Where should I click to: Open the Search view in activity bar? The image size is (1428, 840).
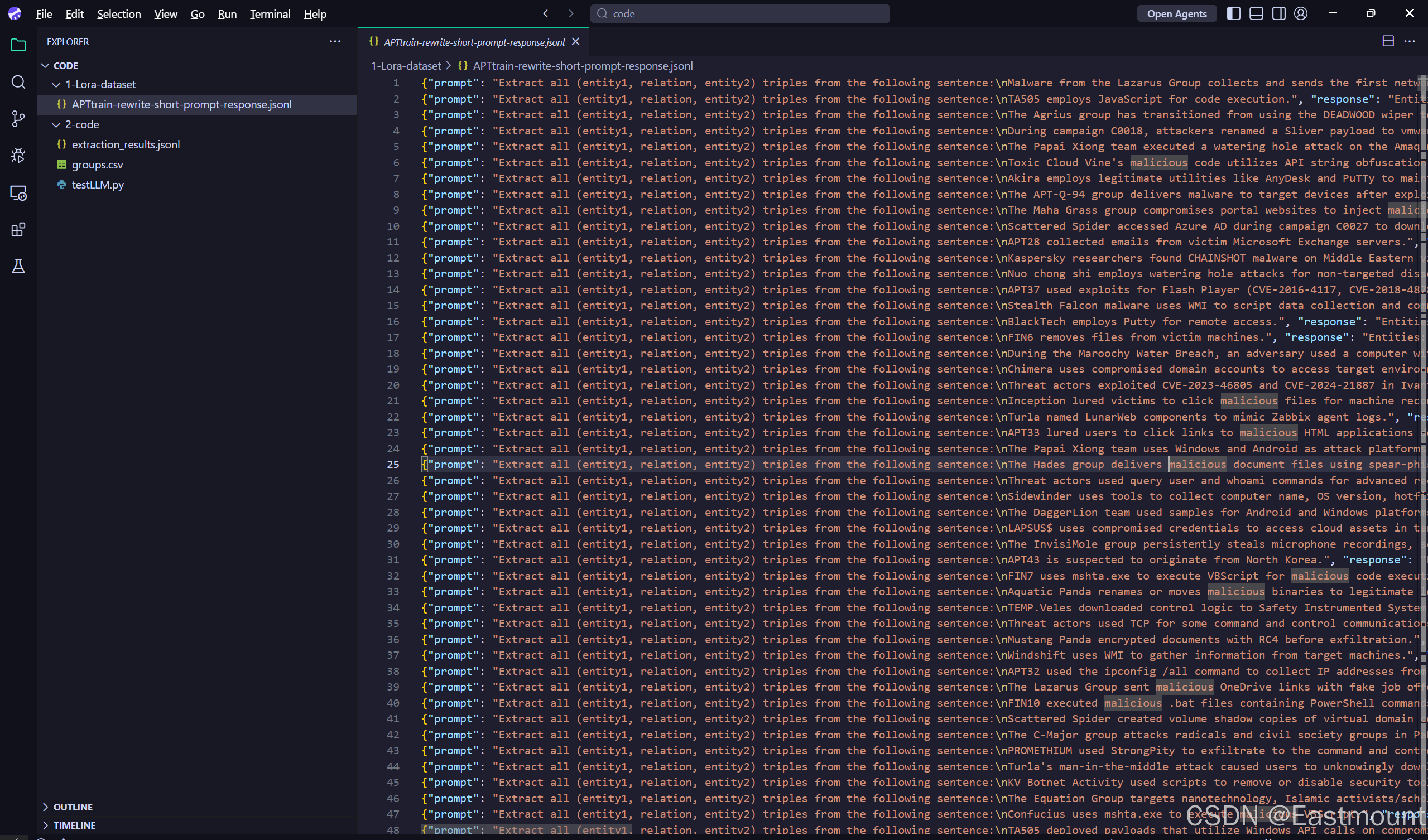tap(18, 82)
